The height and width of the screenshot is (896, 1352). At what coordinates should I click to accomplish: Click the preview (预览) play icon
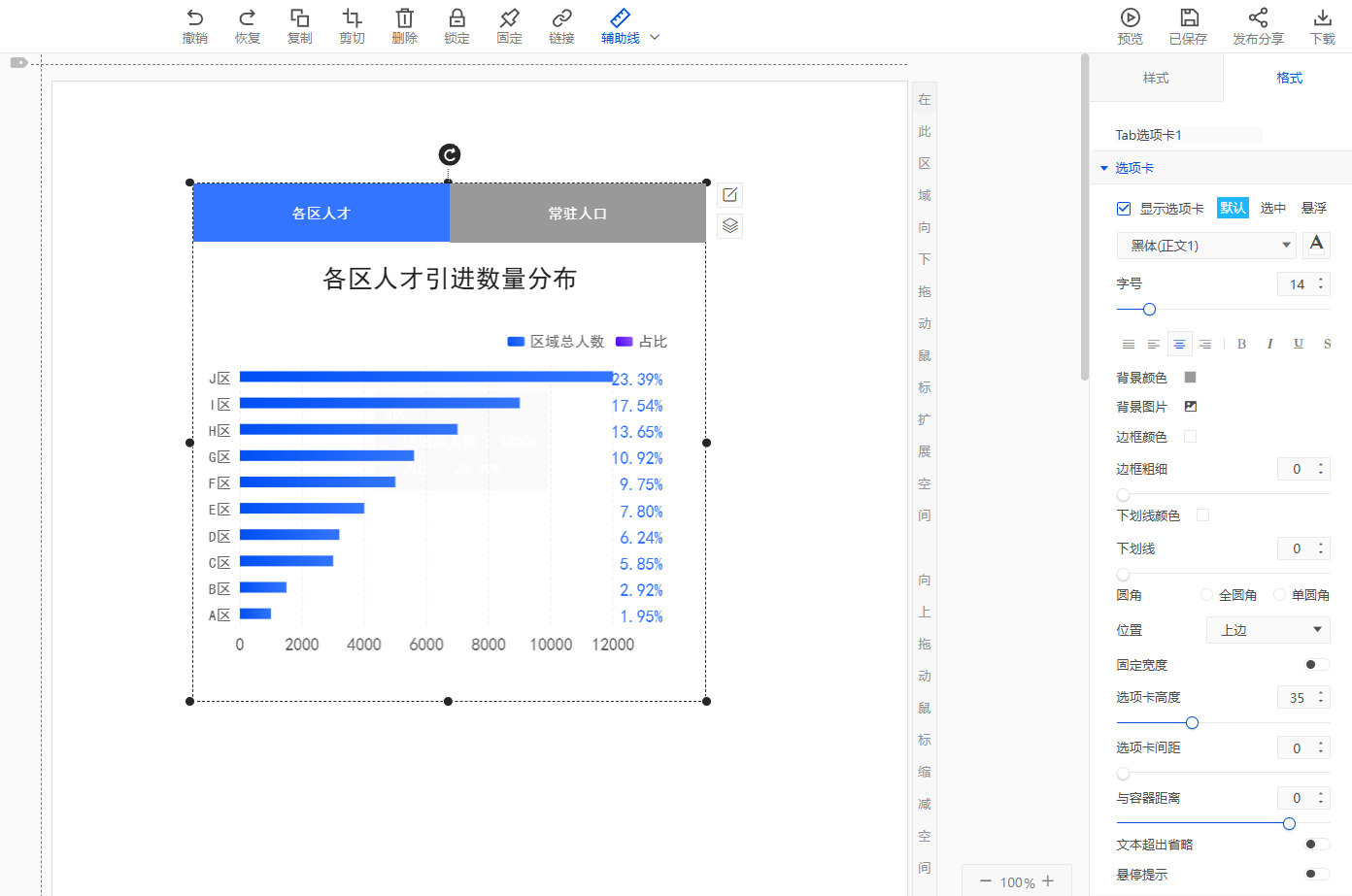[1130, 18]
